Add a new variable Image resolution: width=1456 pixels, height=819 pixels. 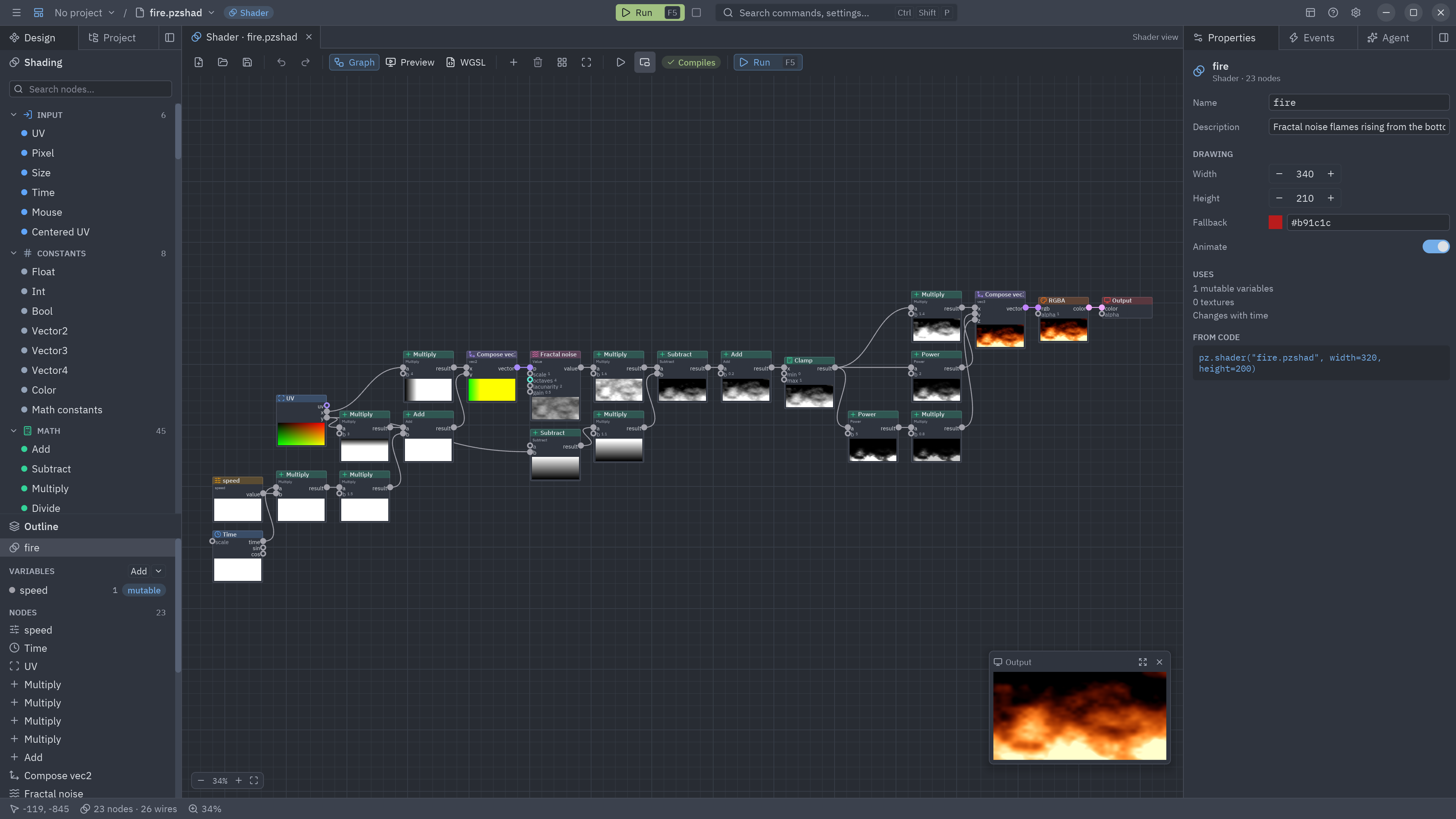pos(138,571)
